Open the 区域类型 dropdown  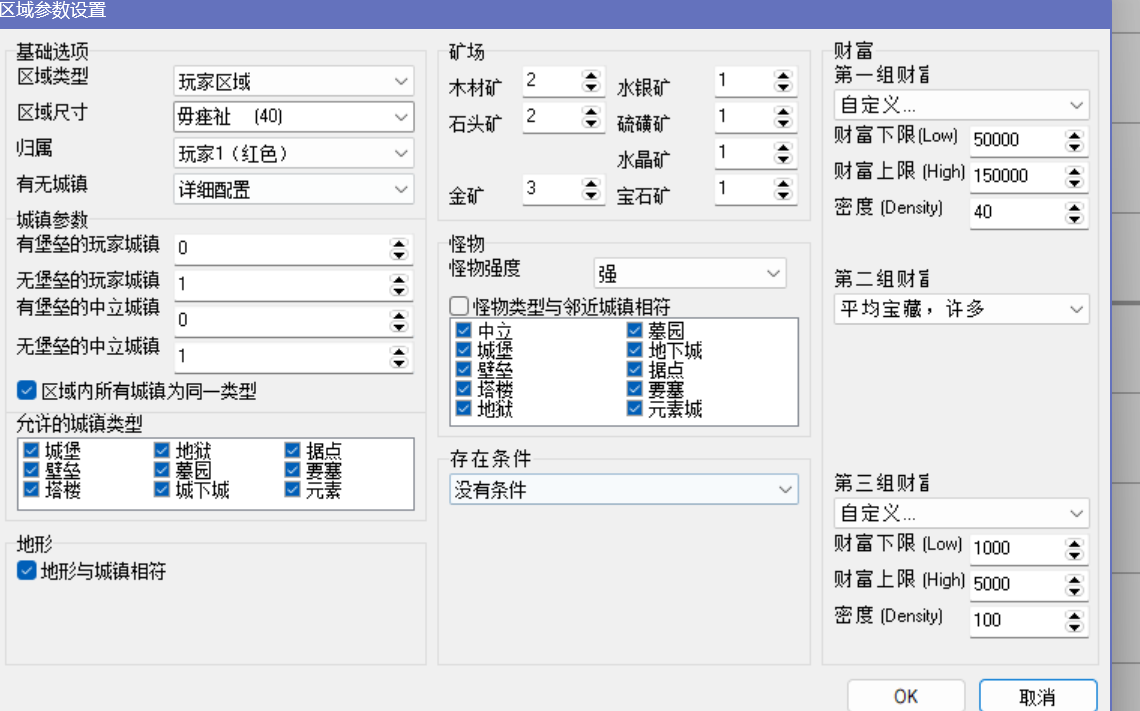coord(294,81)
